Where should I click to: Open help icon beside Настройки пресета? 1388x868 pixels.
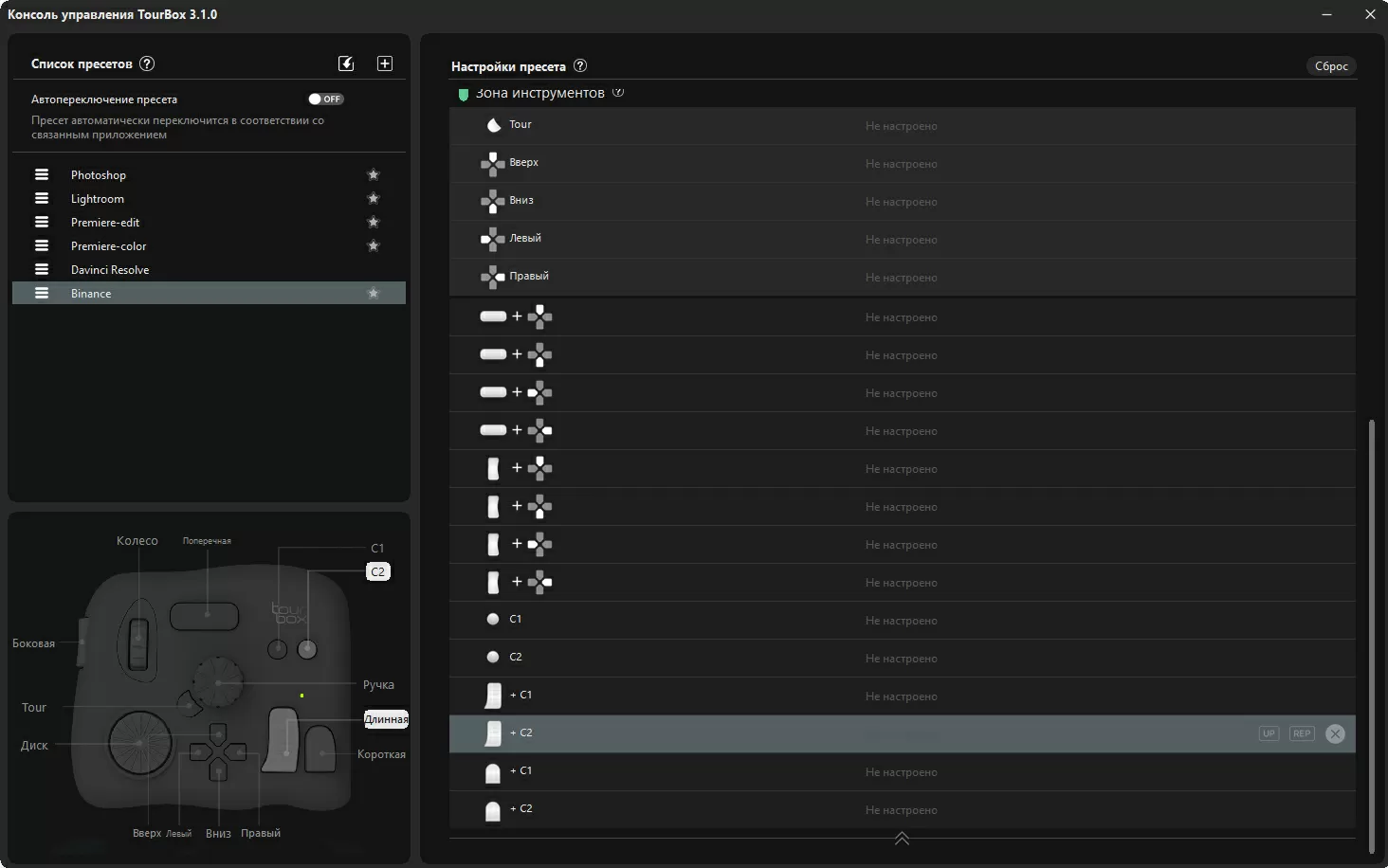click(580, 65)
